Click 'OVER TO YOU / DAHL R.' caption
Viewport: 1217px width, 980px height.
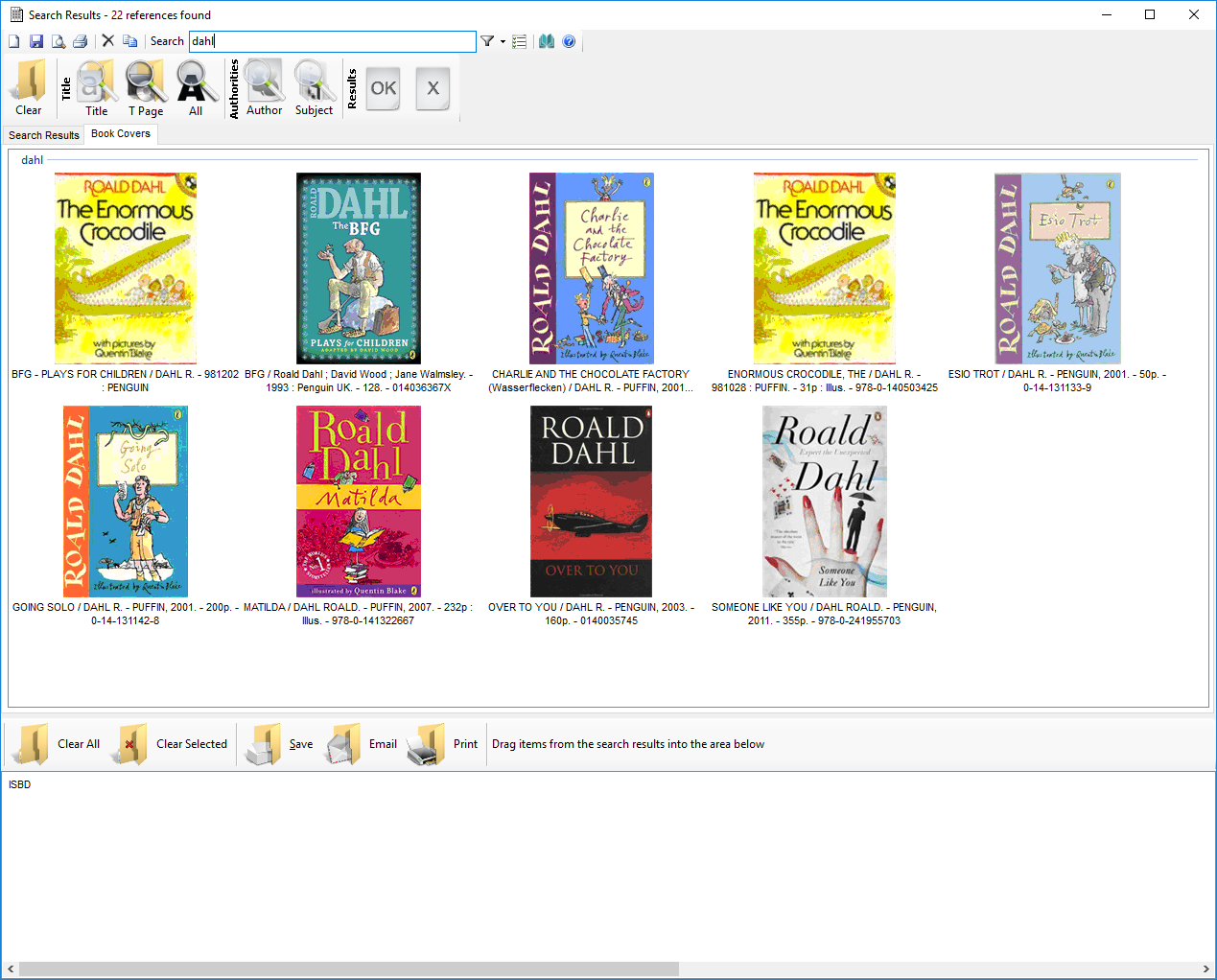click(x=592, y=614)
